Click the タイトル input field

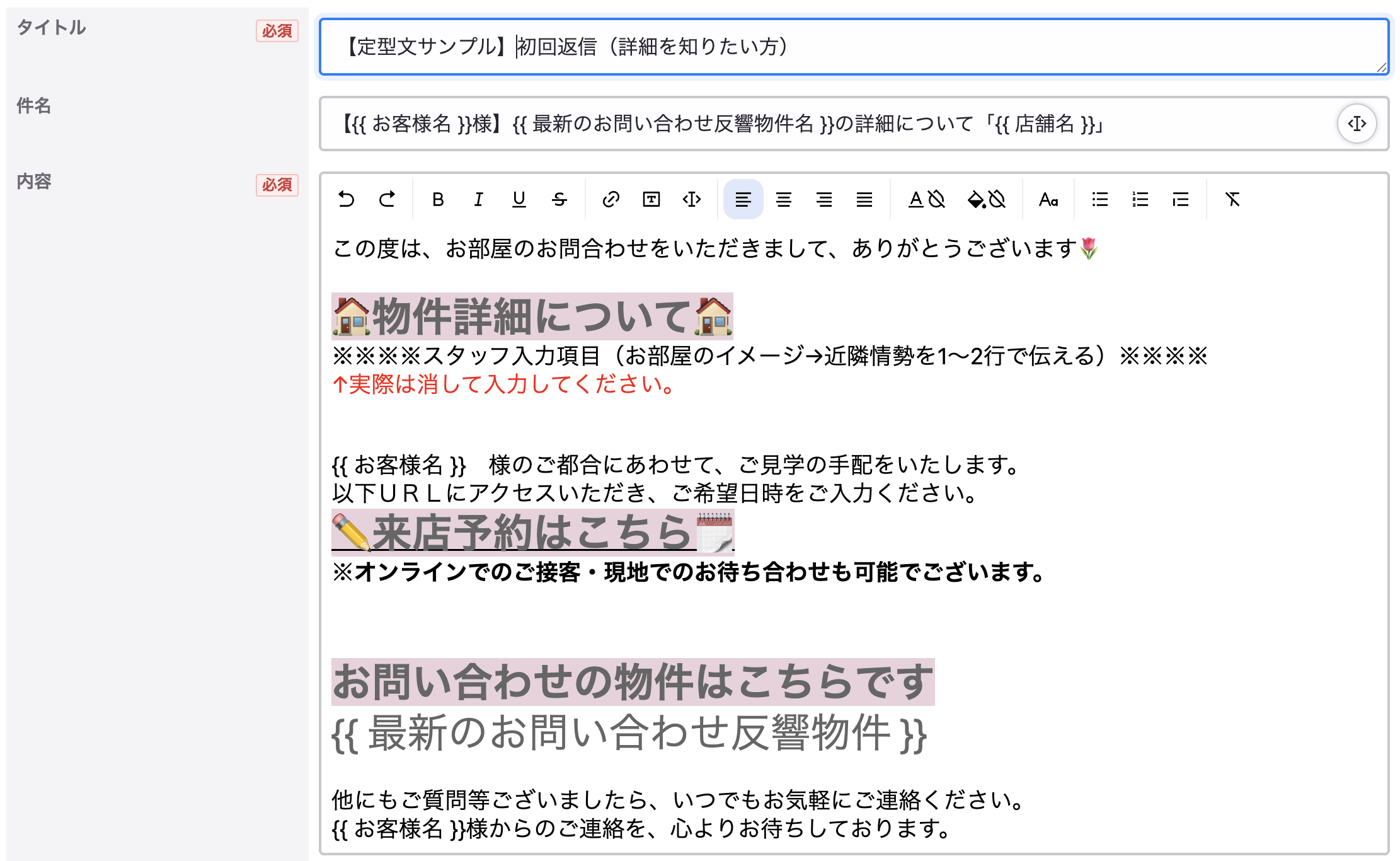(854, 47)
